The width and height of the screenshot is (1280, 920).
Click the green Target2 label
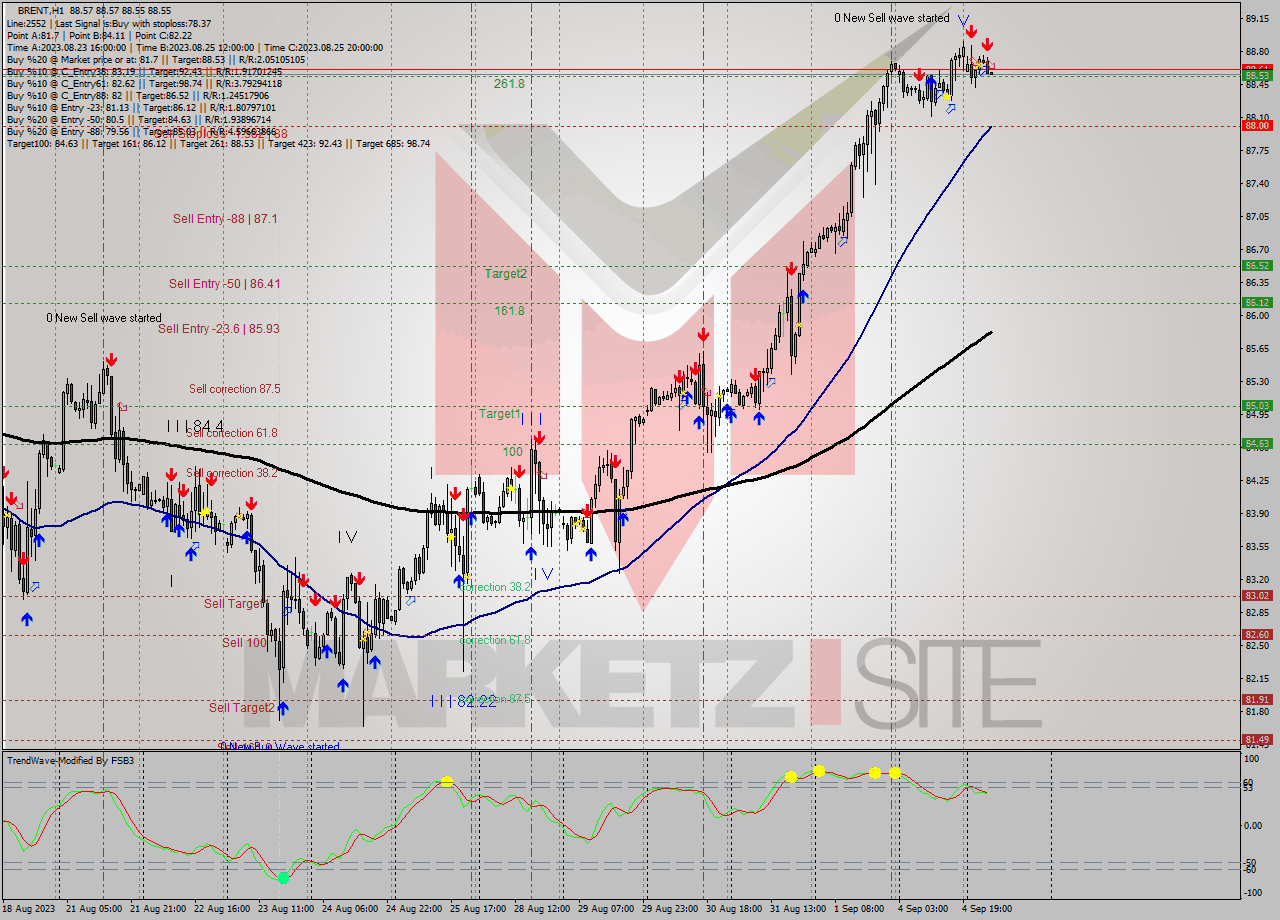[x=505, y=273]
